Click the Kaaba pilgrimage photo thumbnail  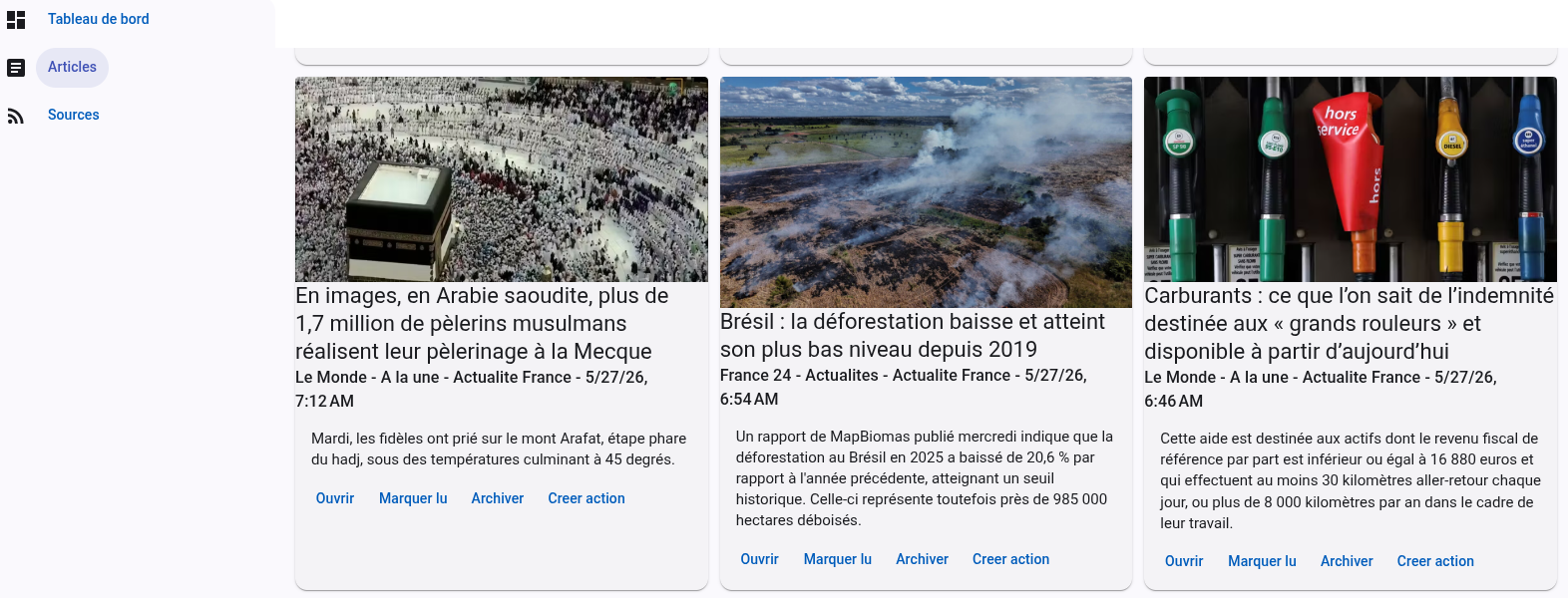(502, 179)
